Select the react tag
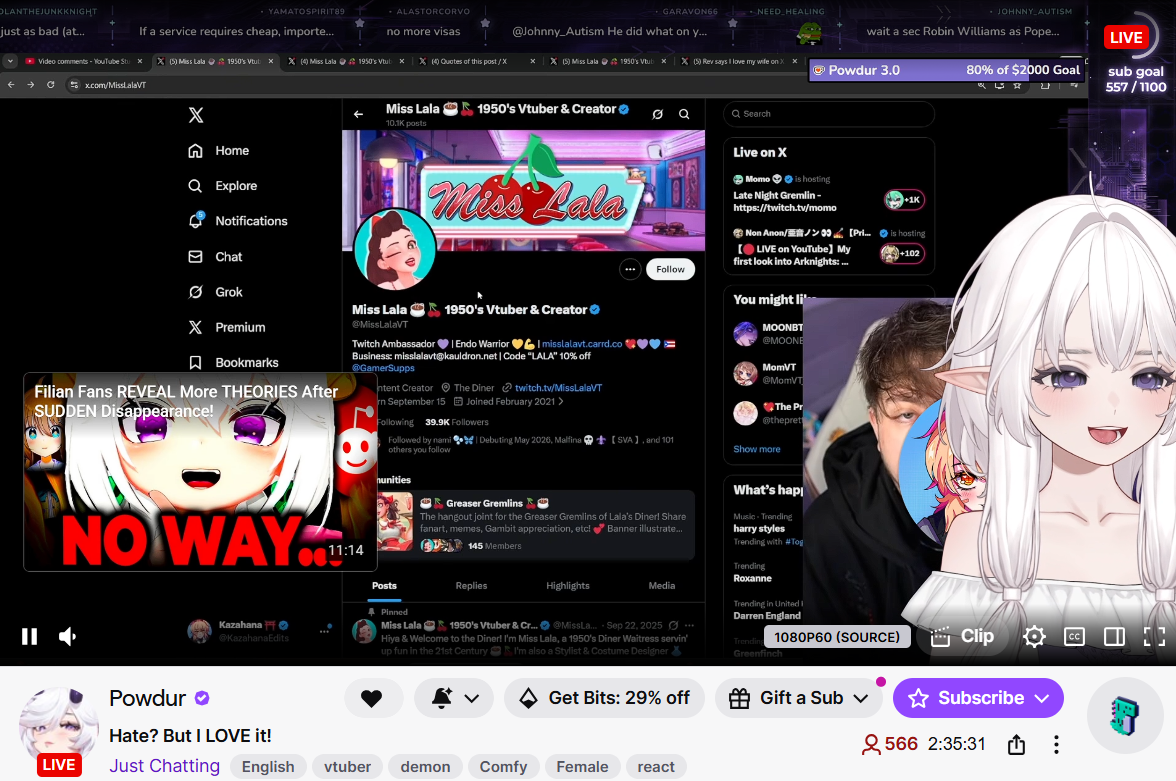Screen dimensions: 1176x781 [x=656, y=767]
